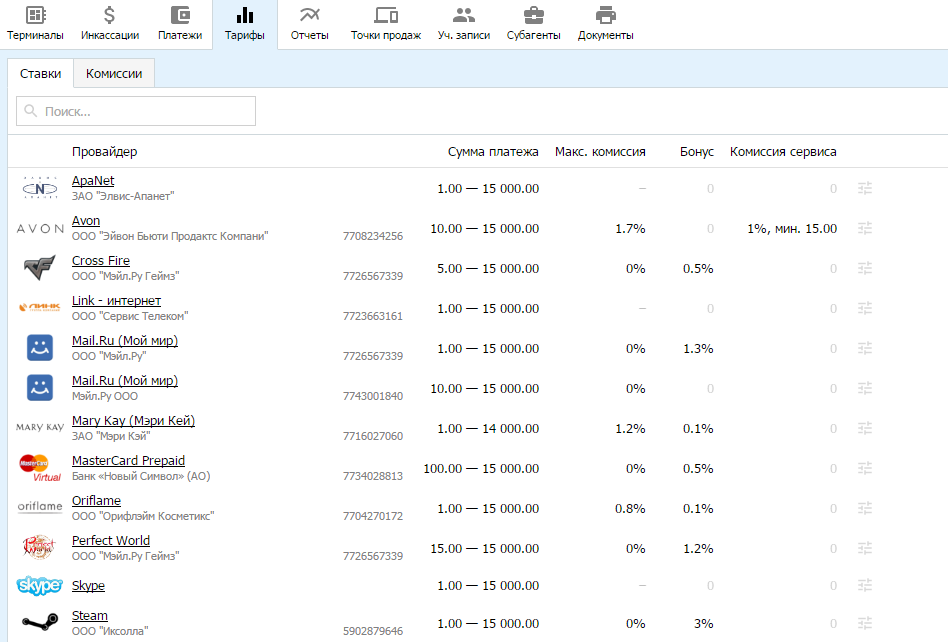
Task: Click settings sliders icon for Mail.Ru 7726567339 row
Action: (865, 348)
